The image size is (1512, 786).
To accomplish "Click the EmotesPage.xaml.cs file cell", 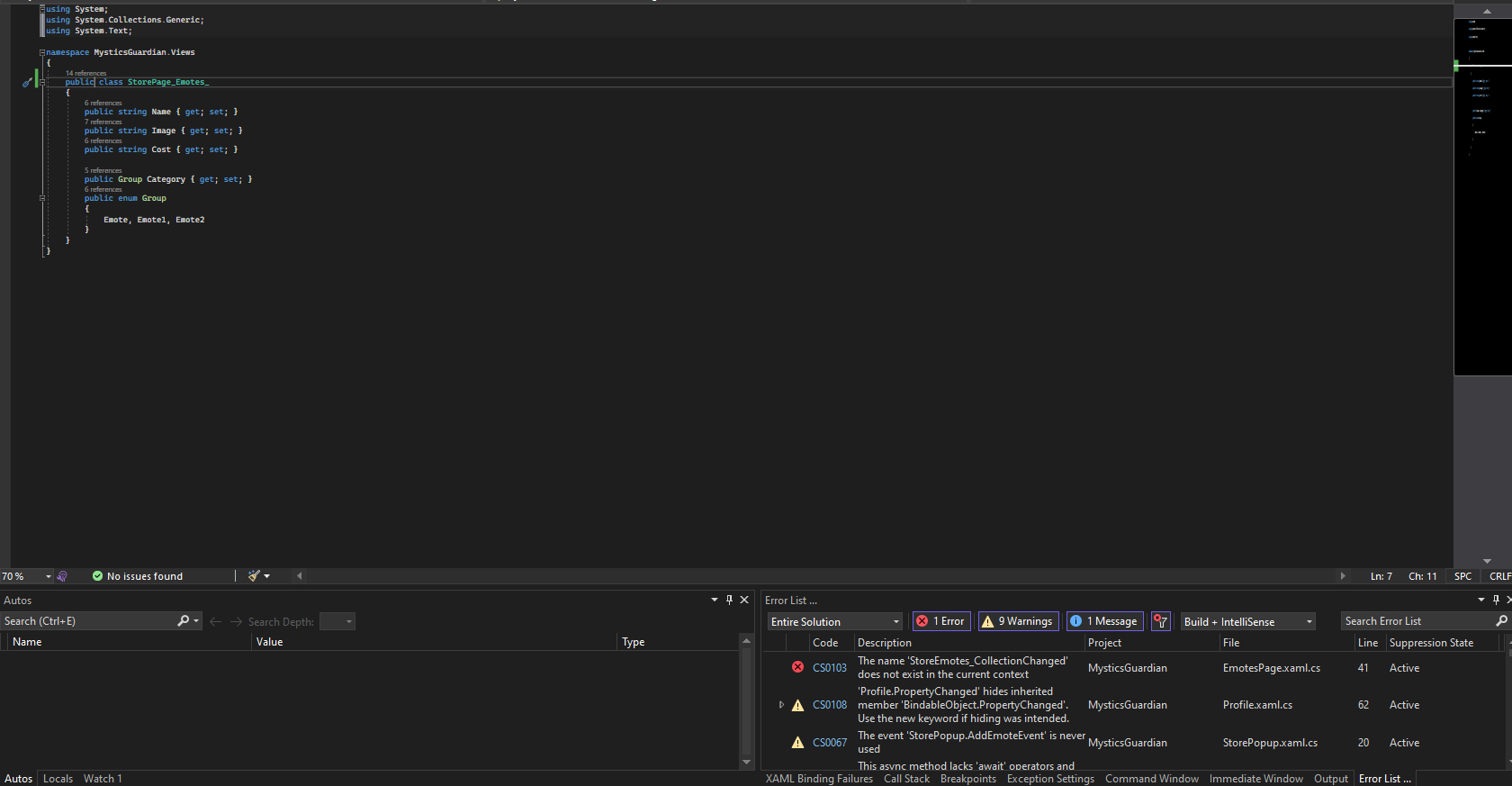I will click(x=1272, y=668).
